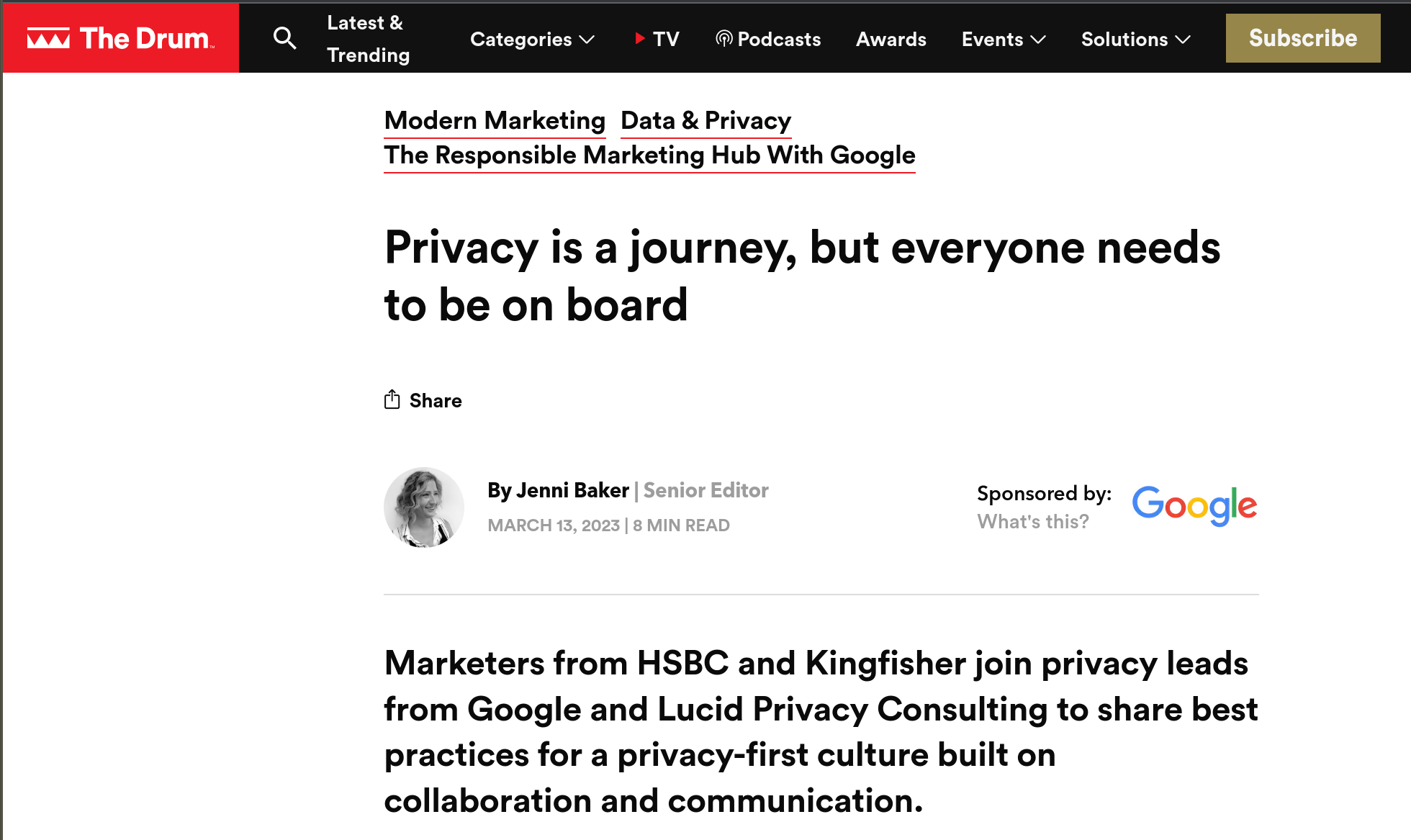Open Latest & Trending menu item
Screen dimensions: 1411x840
pyautogui.click(x=368, y=39)
